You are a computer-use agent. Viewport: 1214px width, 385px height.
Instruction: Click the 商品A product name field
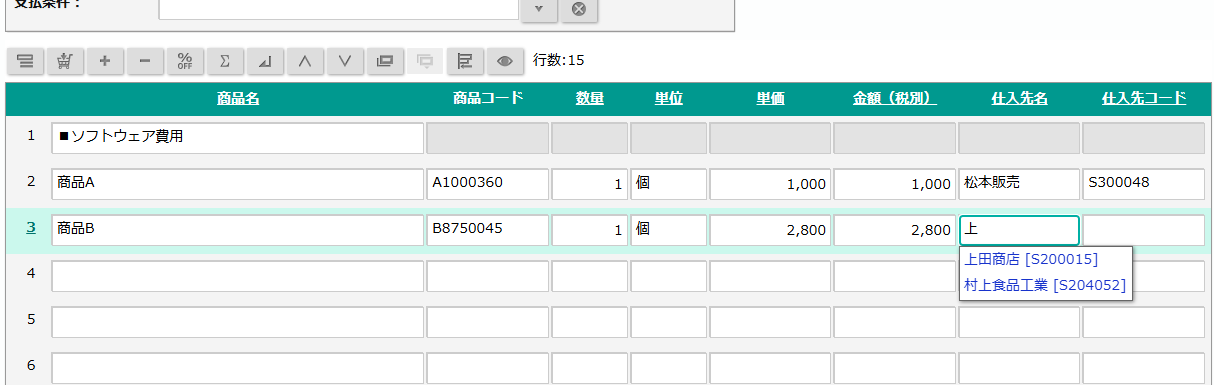coord(238,184)
